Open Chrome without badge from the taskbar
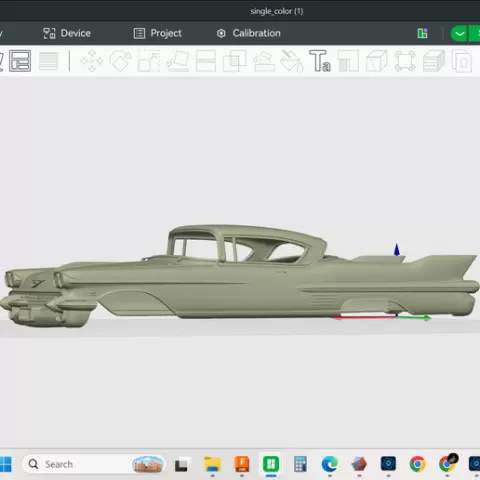The image size is (480, 480). click(x=418, y=464)
